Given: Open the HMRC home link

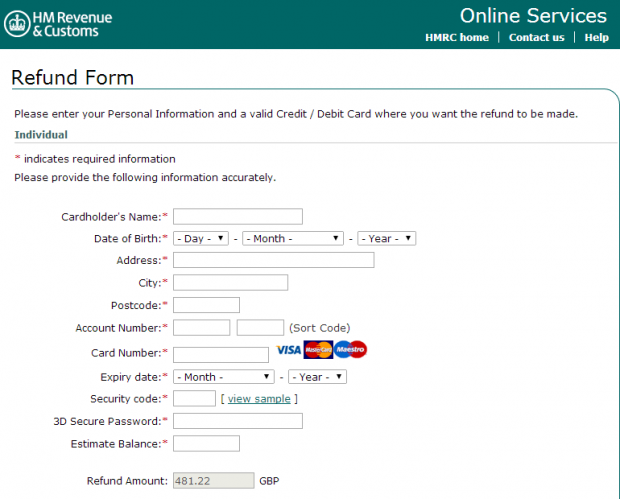Looking at the screenshot, I should pyautogui.click(x=457, y=38).
